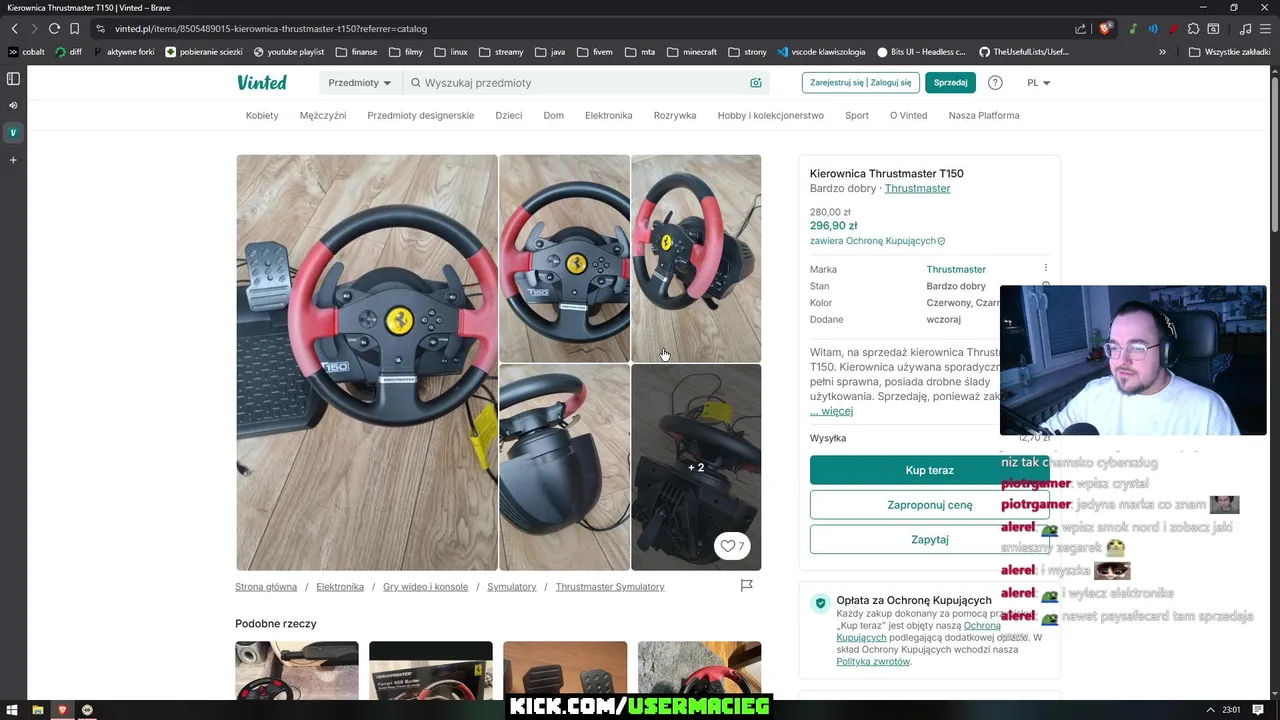Image resolution: width=1280 pixels, height=720 pixels.
Task: Click the 'Kup teraz' button
Action: (x=929, y=470)
